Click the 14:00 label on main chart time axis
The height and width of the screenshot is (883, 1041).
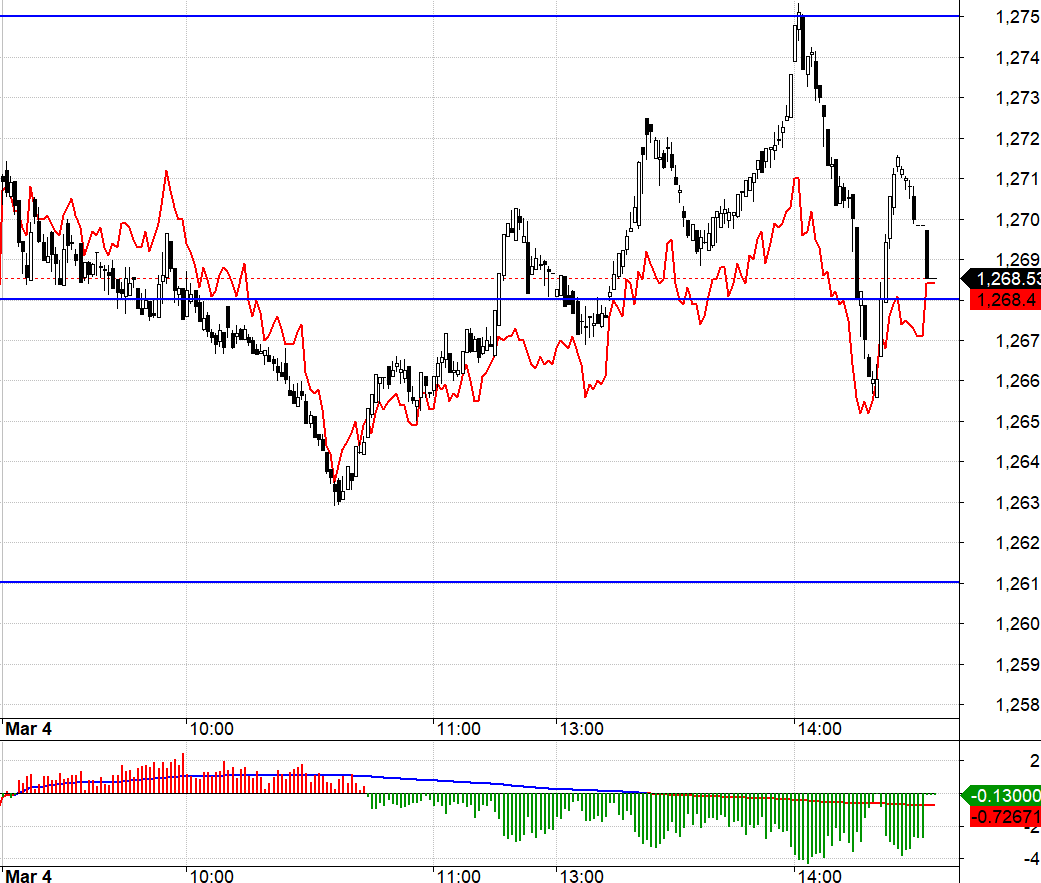(818, 729)
